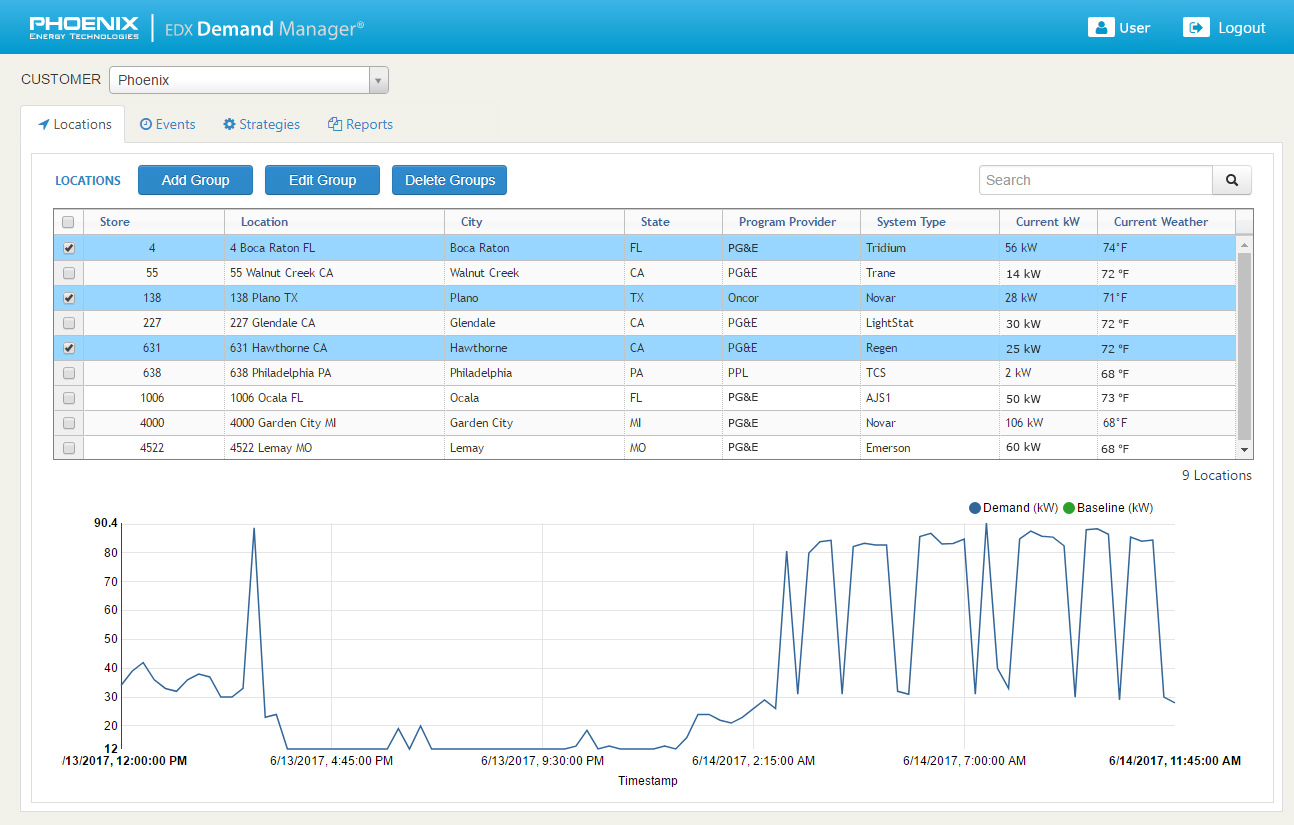Image resolution: width=1294 pixels, height=825 pixels.
Task: Click the Logout arrow icon
Action: tap(1196, 28)
